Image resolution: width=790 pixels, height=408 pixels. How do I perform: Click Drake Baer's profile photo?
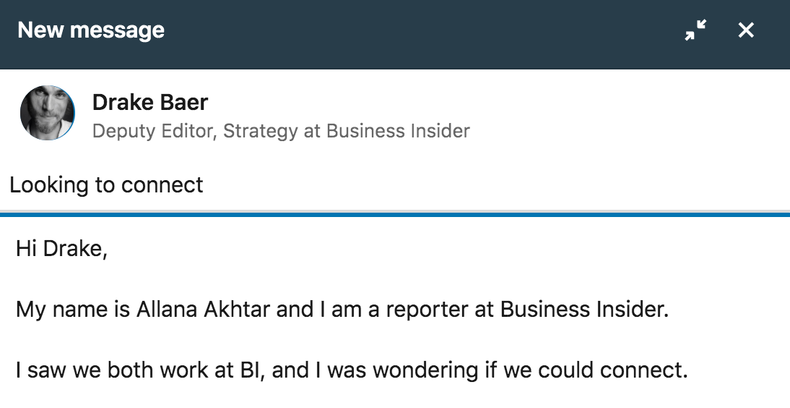point(48,113)
